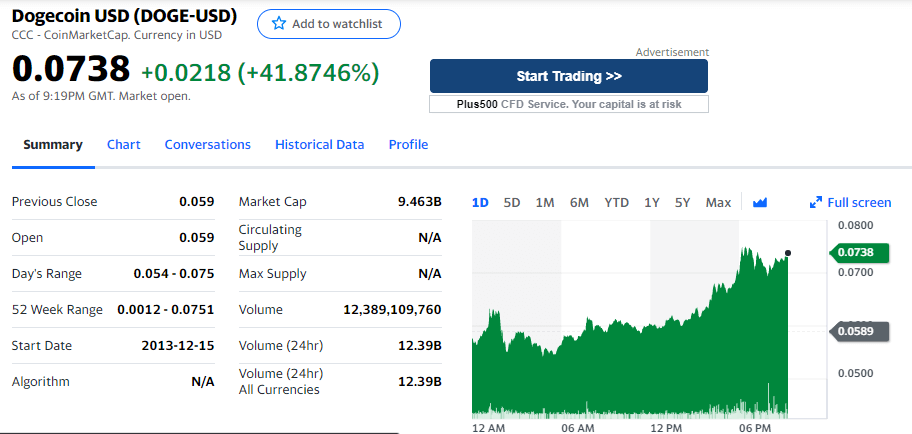The height and width of the screenshot is (434, 912).
Task: Click the +0.0218 (+41.8746%) change text
Action: 260,72
